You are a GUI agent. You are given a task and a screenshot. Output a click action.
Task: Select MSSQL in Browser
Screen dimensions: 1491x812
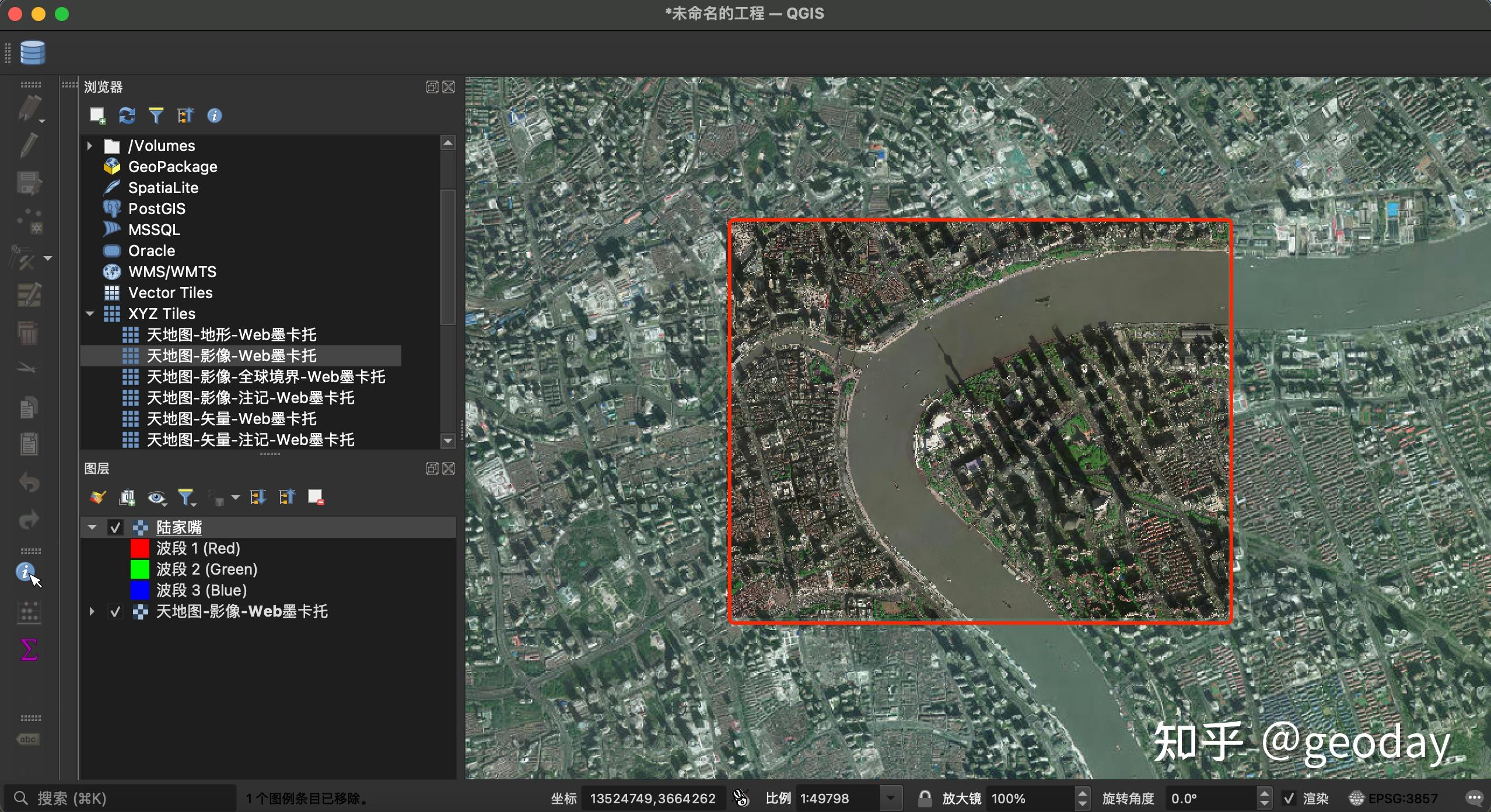click(154, 230)
